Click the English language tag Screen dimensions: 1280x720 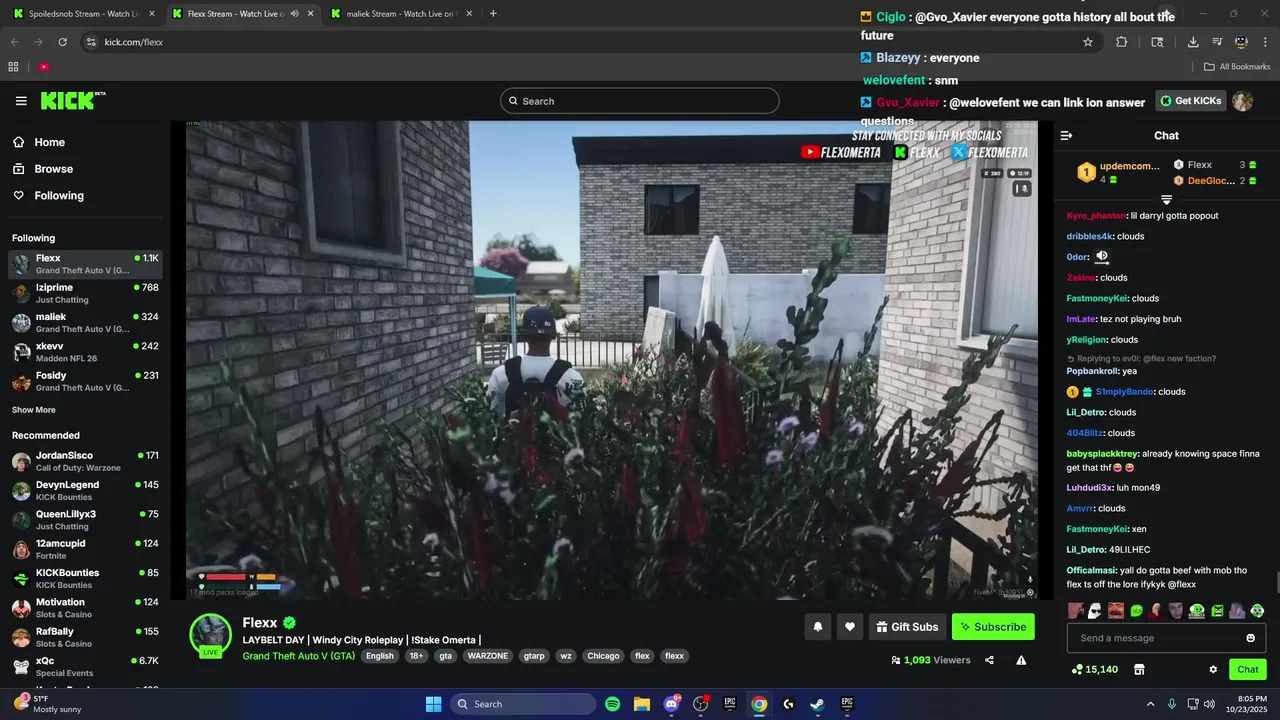pos(380,656)
